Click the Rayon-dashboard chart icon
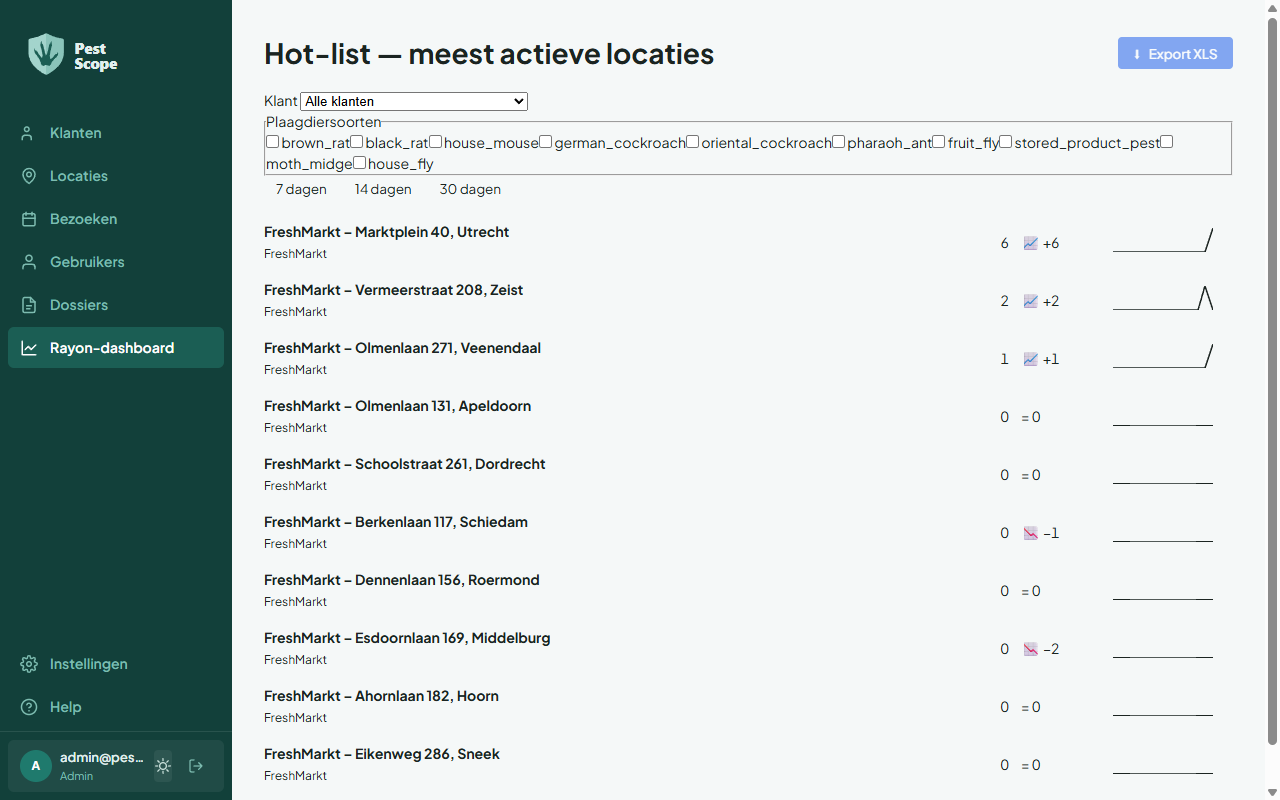The width and height of the screenshot is (1280, 800). [x=29, y=348]
